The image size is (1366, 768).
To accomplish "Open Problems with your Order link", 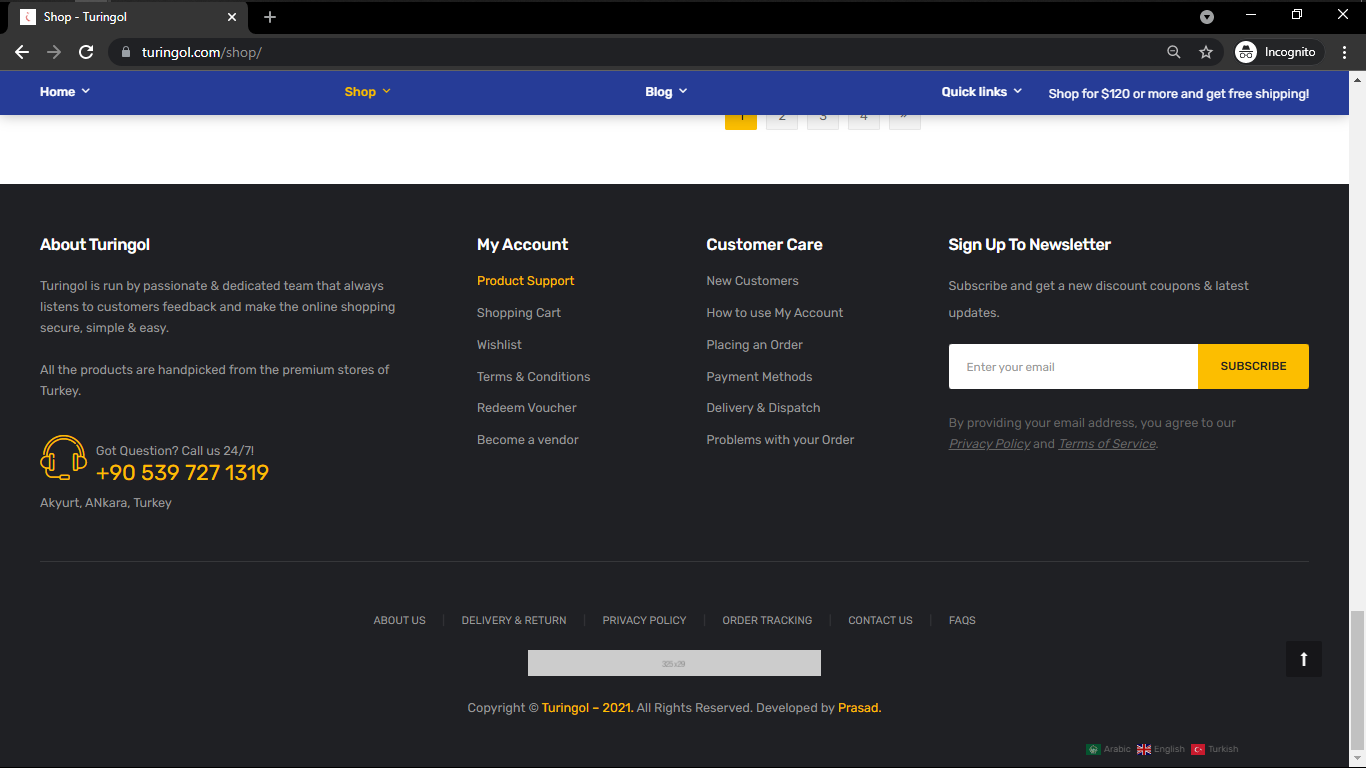I will coord(780,440).
